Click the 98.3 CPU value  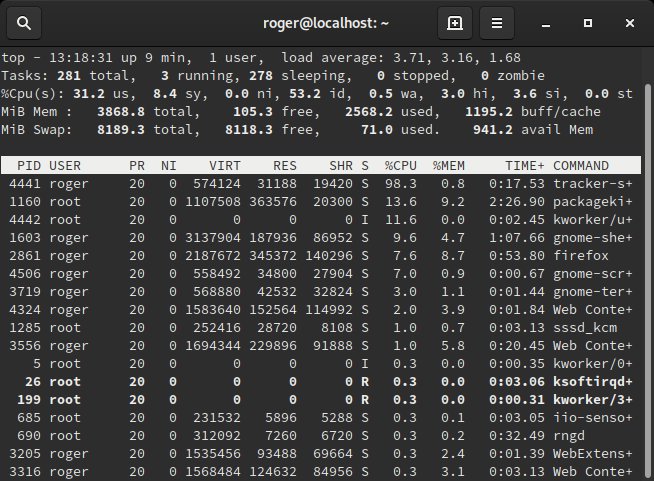(x=401, y=184)
